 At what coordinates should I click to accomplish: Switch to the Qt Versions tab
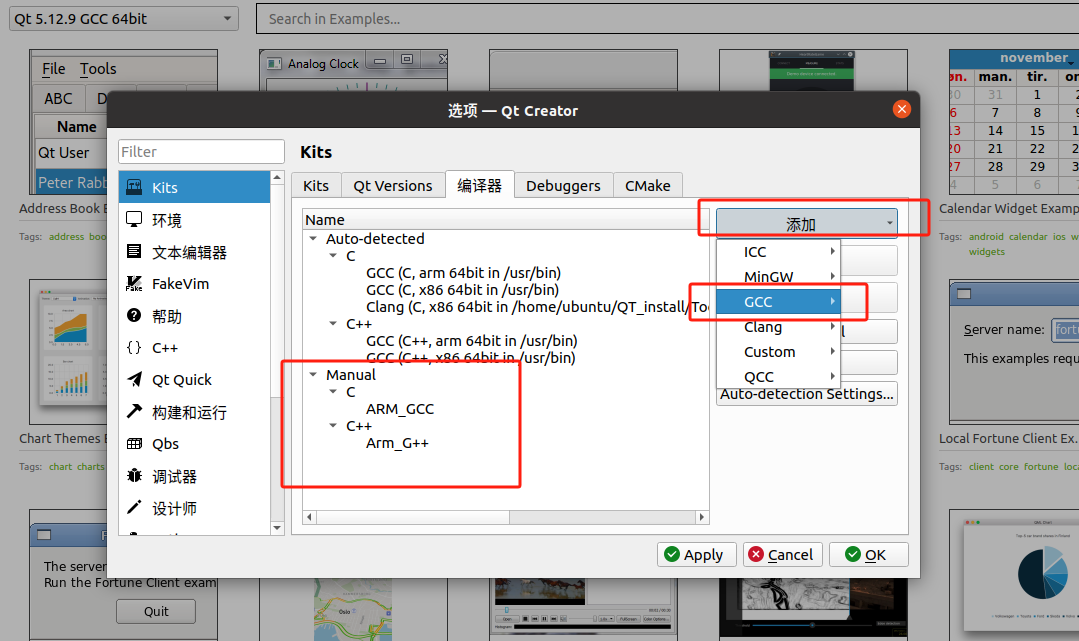pyautogui.click(x=393, y=186)
